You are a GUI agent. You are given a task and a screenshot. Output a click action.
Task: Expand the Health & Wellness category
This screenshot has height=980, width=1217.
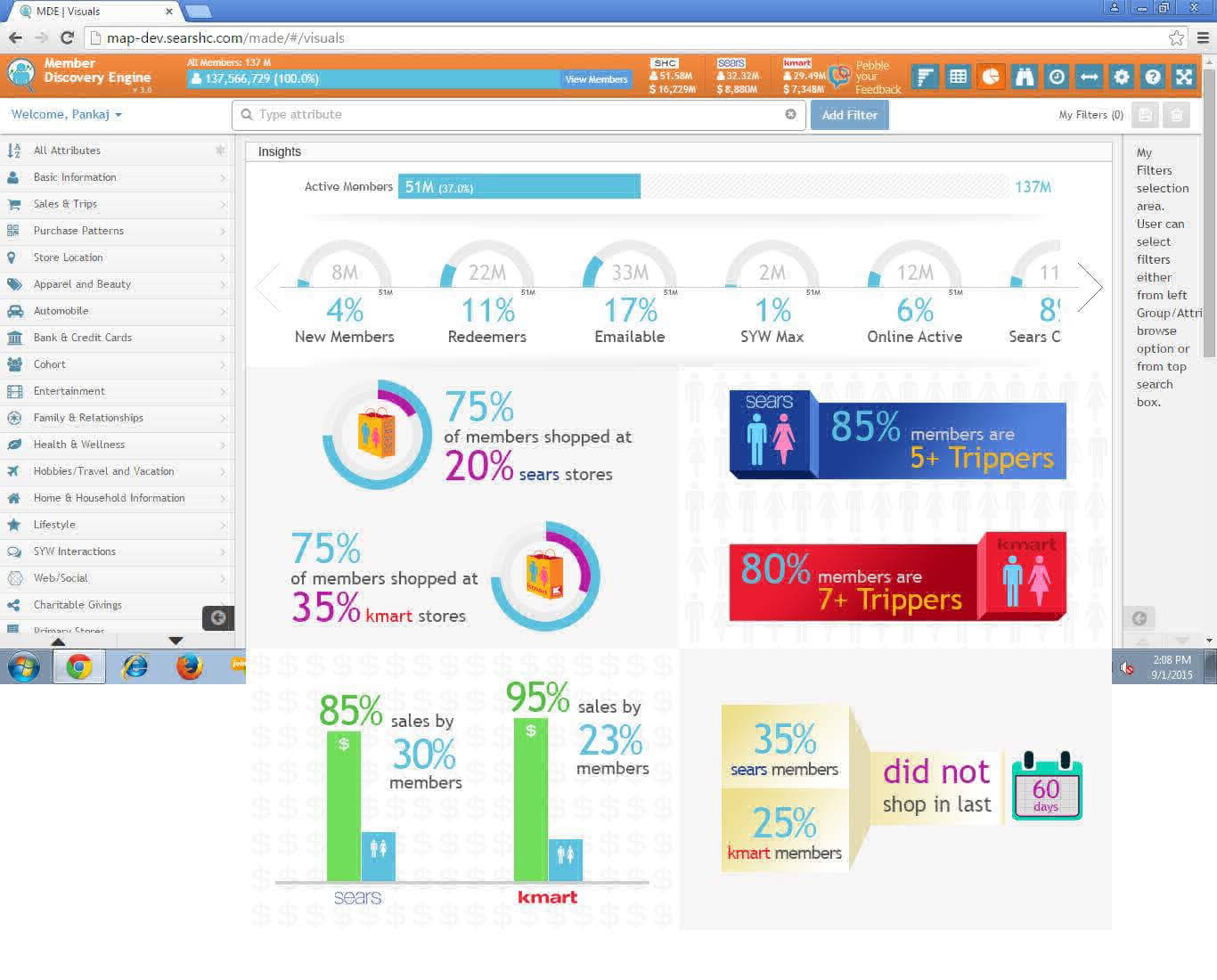(x=78, y=445)
